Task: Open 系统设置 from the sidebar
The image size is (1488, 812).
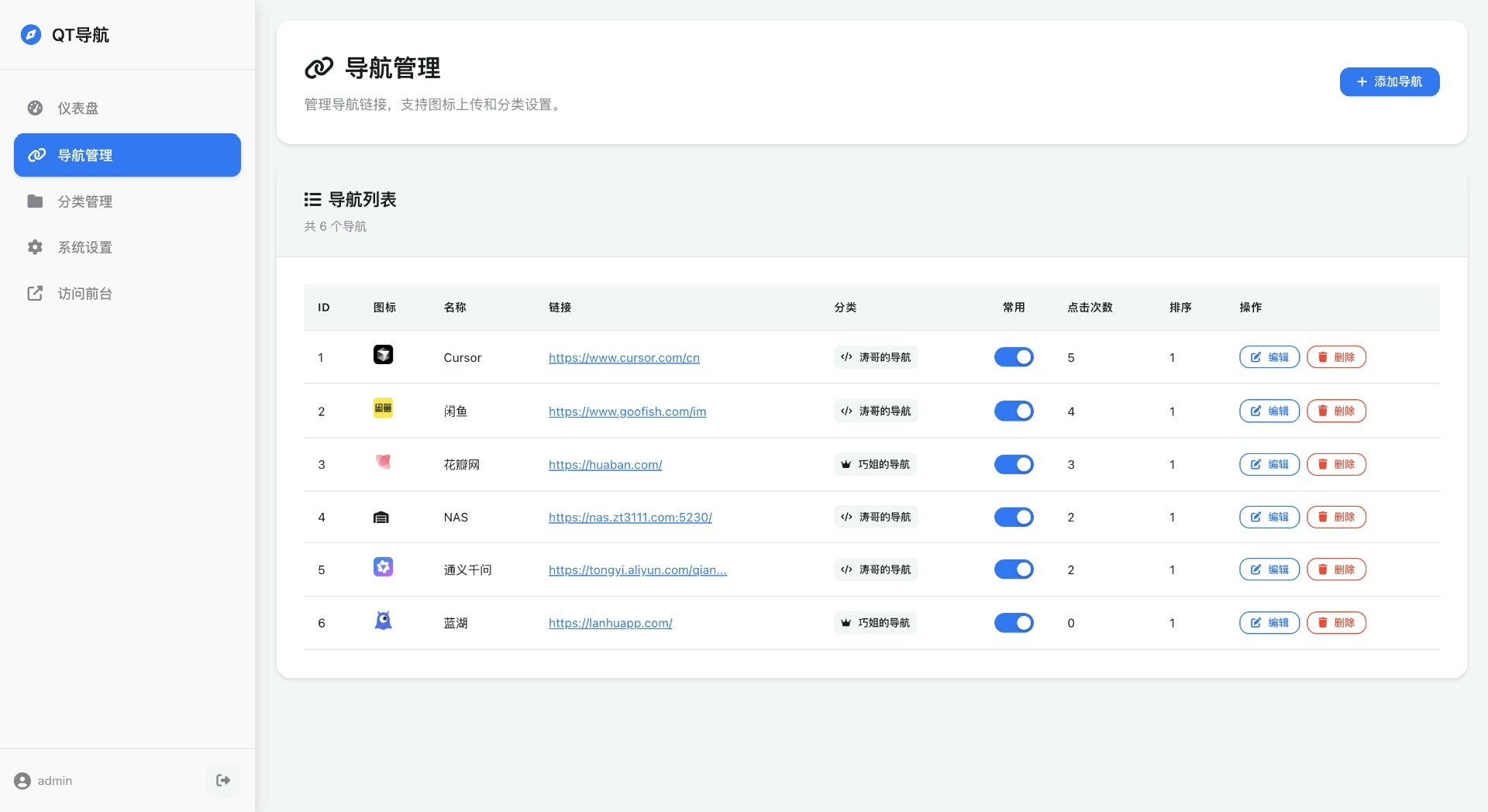Action: (84, 248)
